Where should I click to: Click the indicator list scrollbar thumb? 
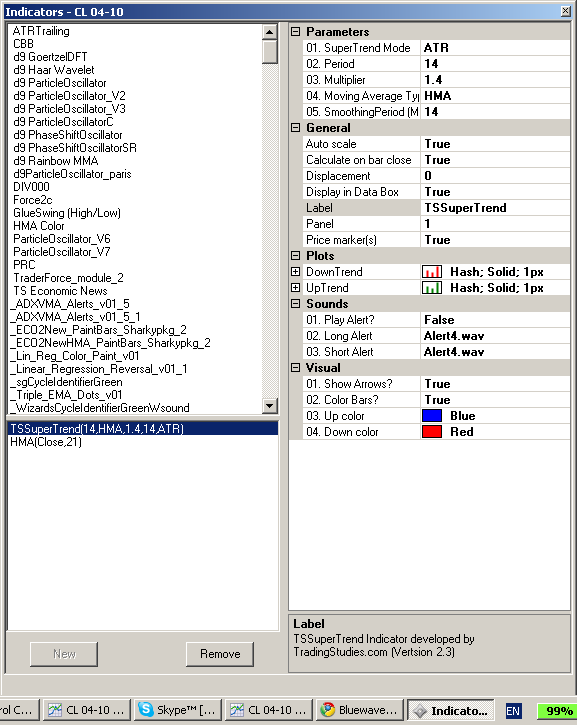pos(270,51)
